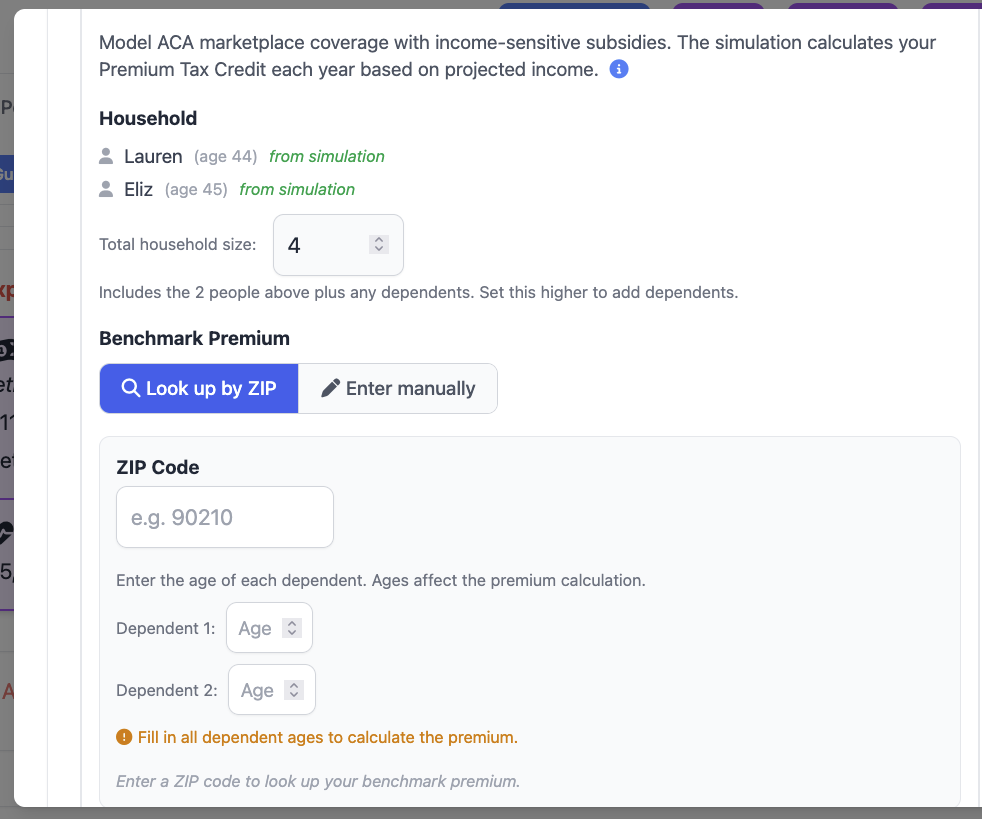Click the orange warning icon about dependent ages
This screenshot has width=982, height=819.
pyautogui.click(x=124, y=738)
